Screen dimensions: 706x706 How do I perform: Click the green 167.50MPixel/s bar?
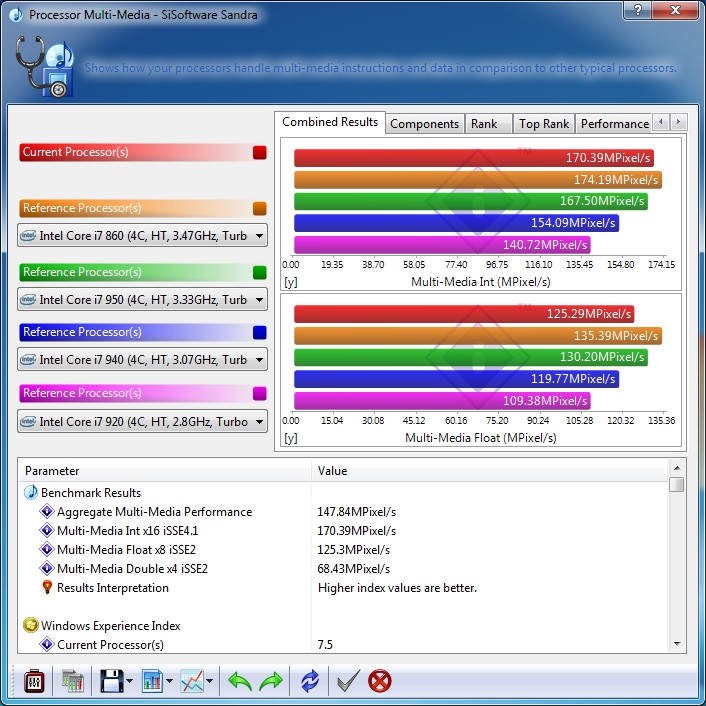(x=471, y=201)
